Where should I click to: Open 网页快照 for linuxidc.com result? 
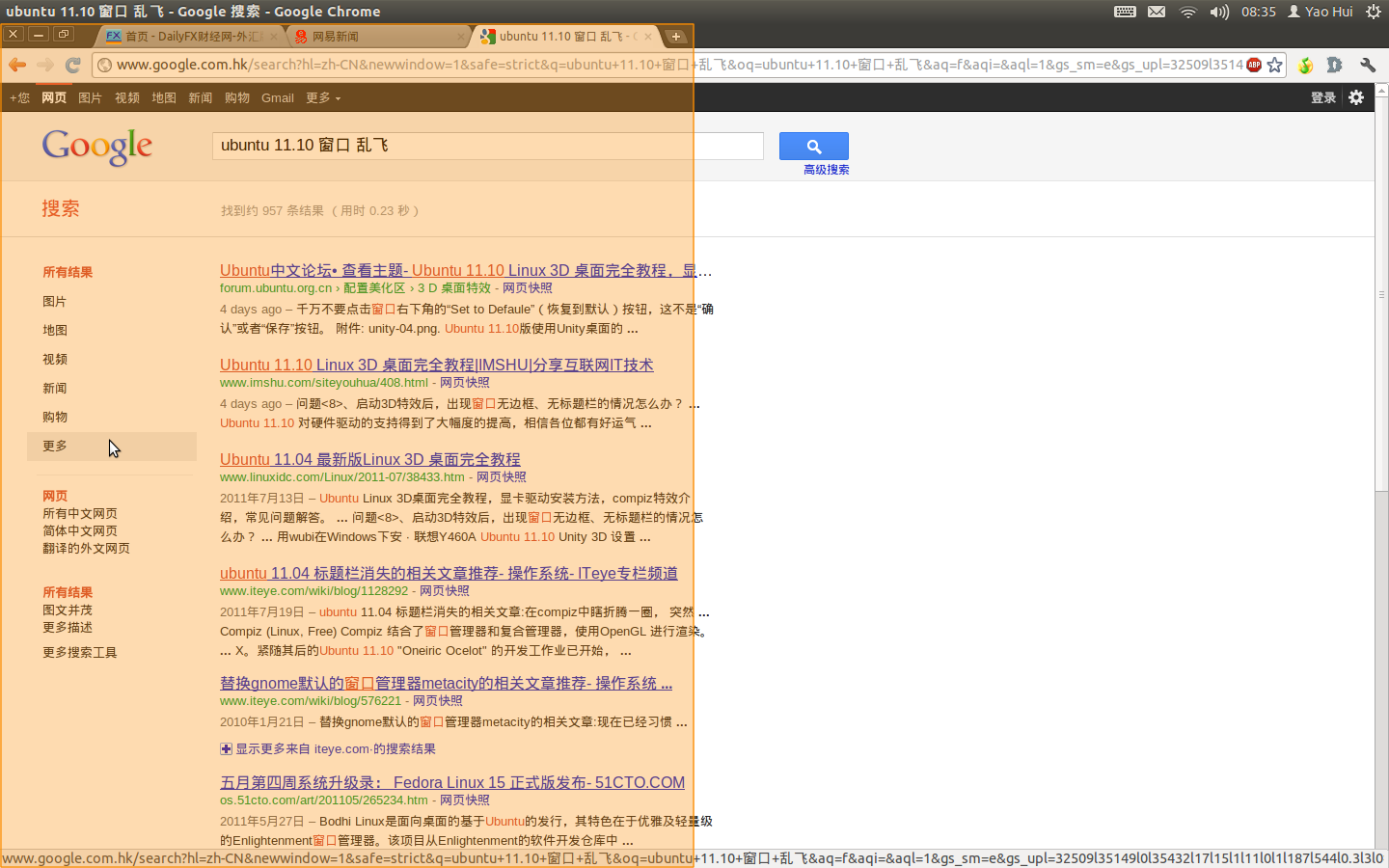(x=502, y=477)
